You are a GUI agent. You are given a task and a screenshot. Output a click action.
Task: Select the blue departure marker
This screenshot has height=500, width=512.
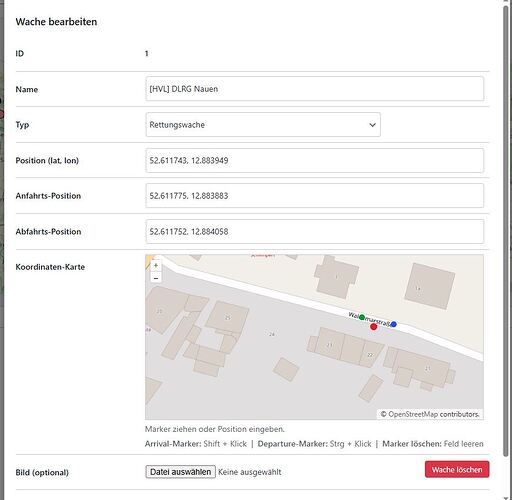coord(394,324)
